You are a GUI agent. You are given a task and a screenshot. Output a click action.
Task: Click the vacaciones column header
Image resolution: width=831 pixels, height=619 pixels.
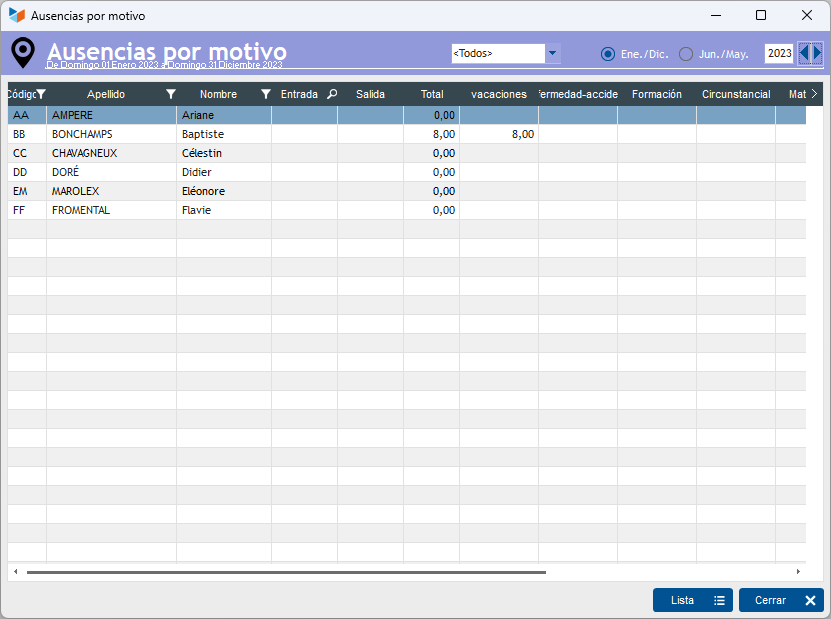coord(499,94)
